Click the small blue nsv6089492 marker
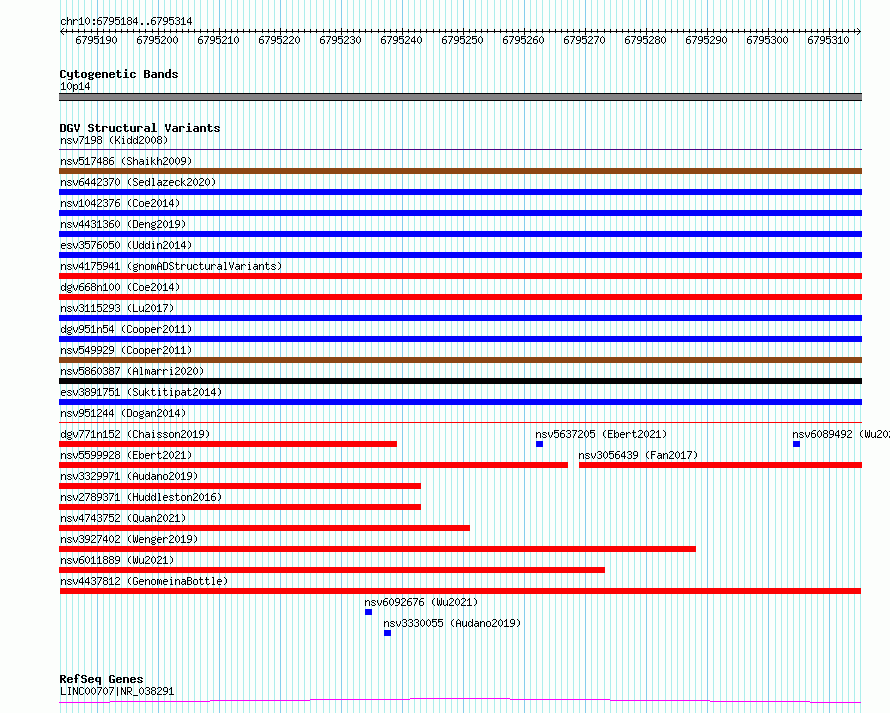The height and width of the screenshot is (713, 890). coord(796,444)
